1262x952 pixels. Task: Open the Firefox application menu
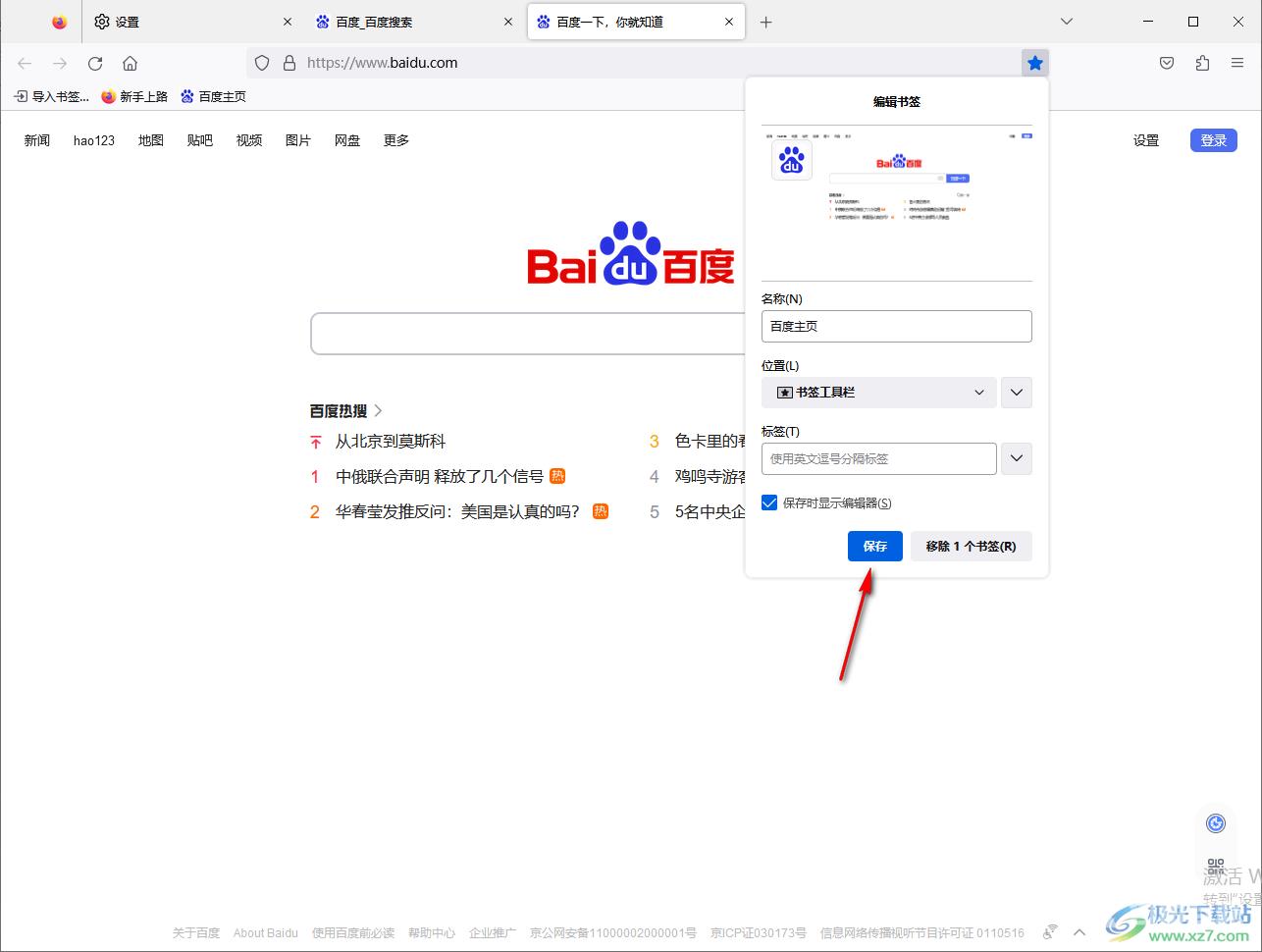pyautogui.click(x=1237, y=63)
